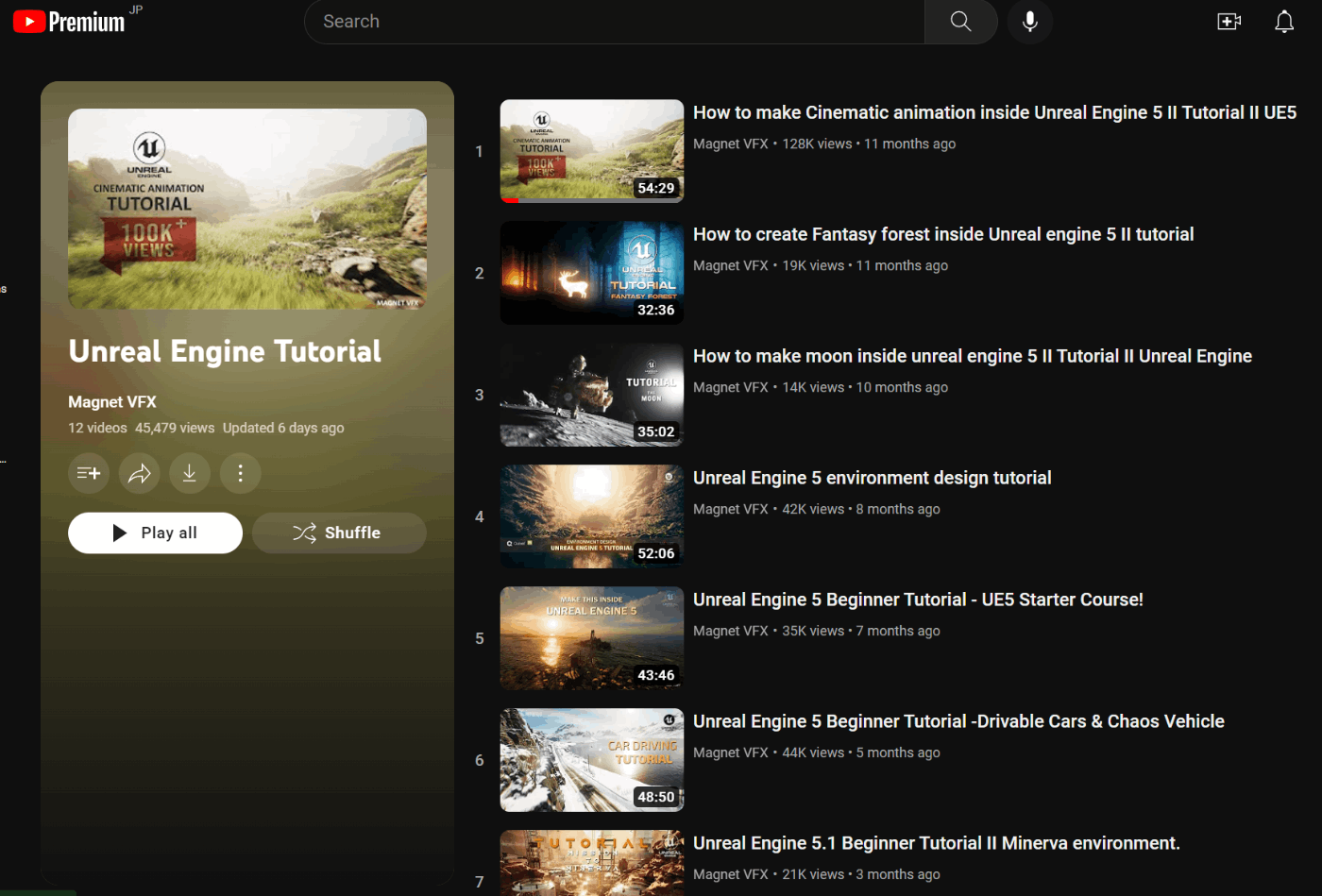Click the Play all button
The width and height of the screenshot is (1322, 896).
155,533
